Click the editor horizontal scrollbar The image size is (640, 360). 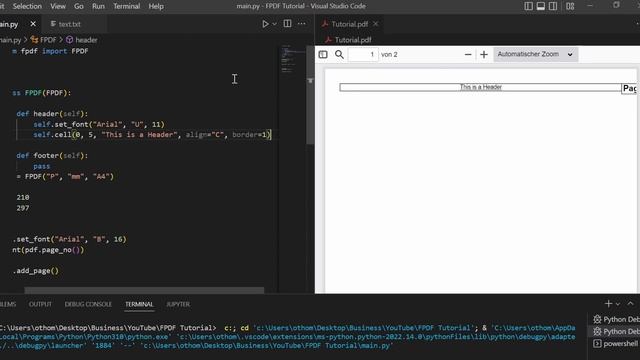[144, 291]
